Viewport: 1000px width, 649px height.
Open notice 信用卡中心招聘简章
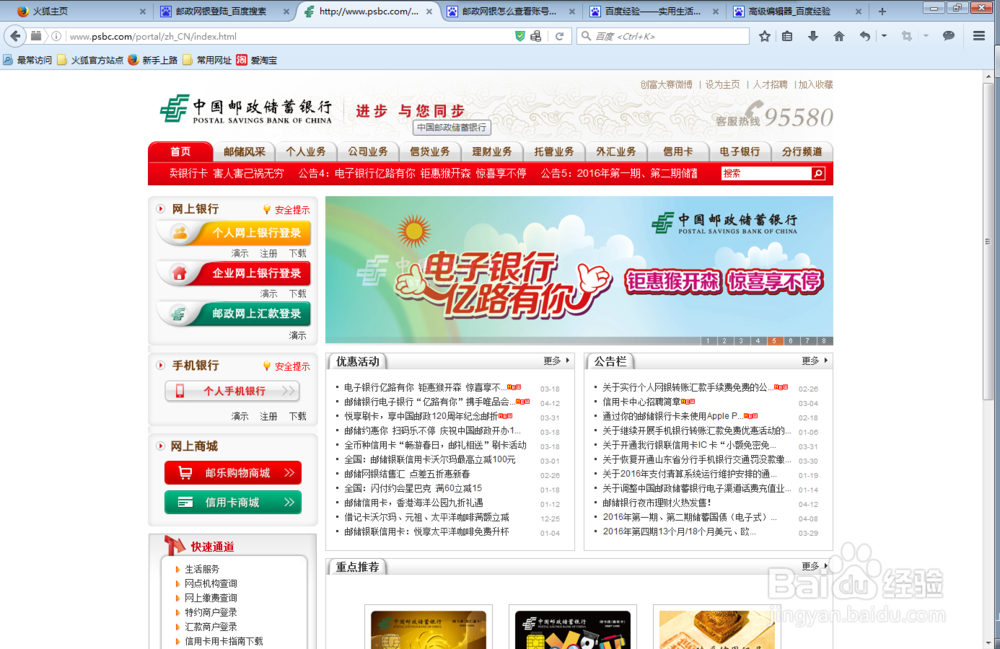point(641,402)
